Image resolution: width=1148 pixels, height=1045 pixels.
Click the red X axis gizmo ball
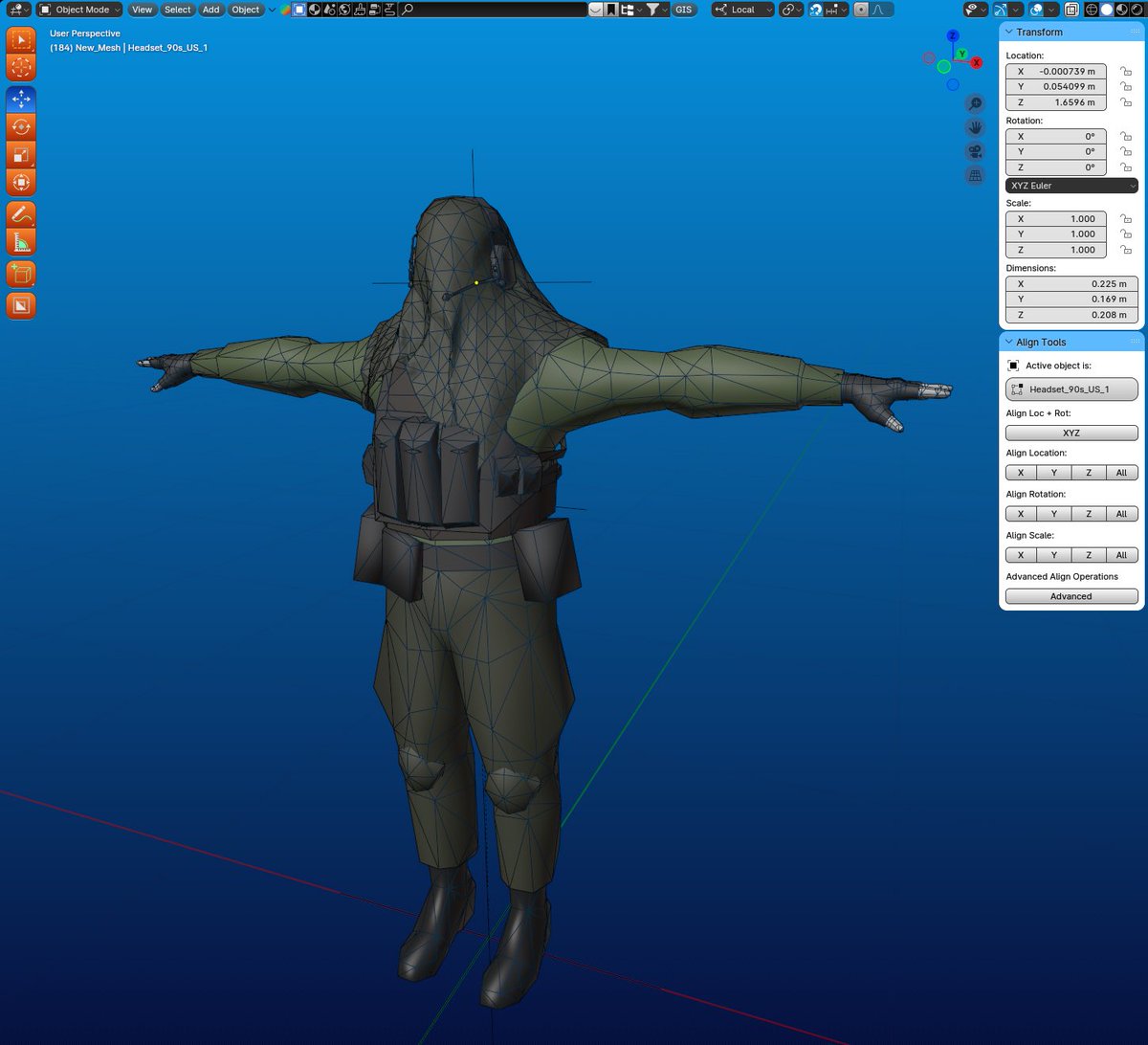click(x=977, y=62)
